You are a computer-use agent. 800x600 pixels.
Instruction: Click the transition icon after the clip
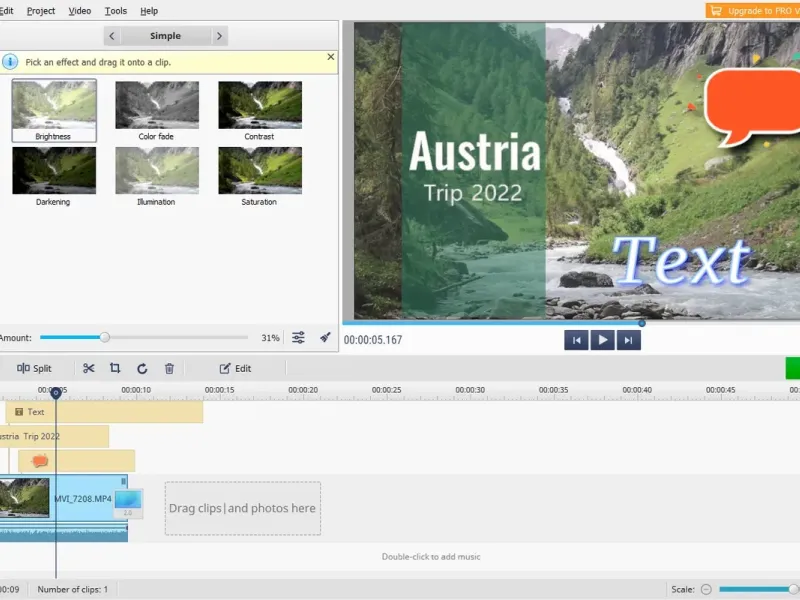[128, 503]
